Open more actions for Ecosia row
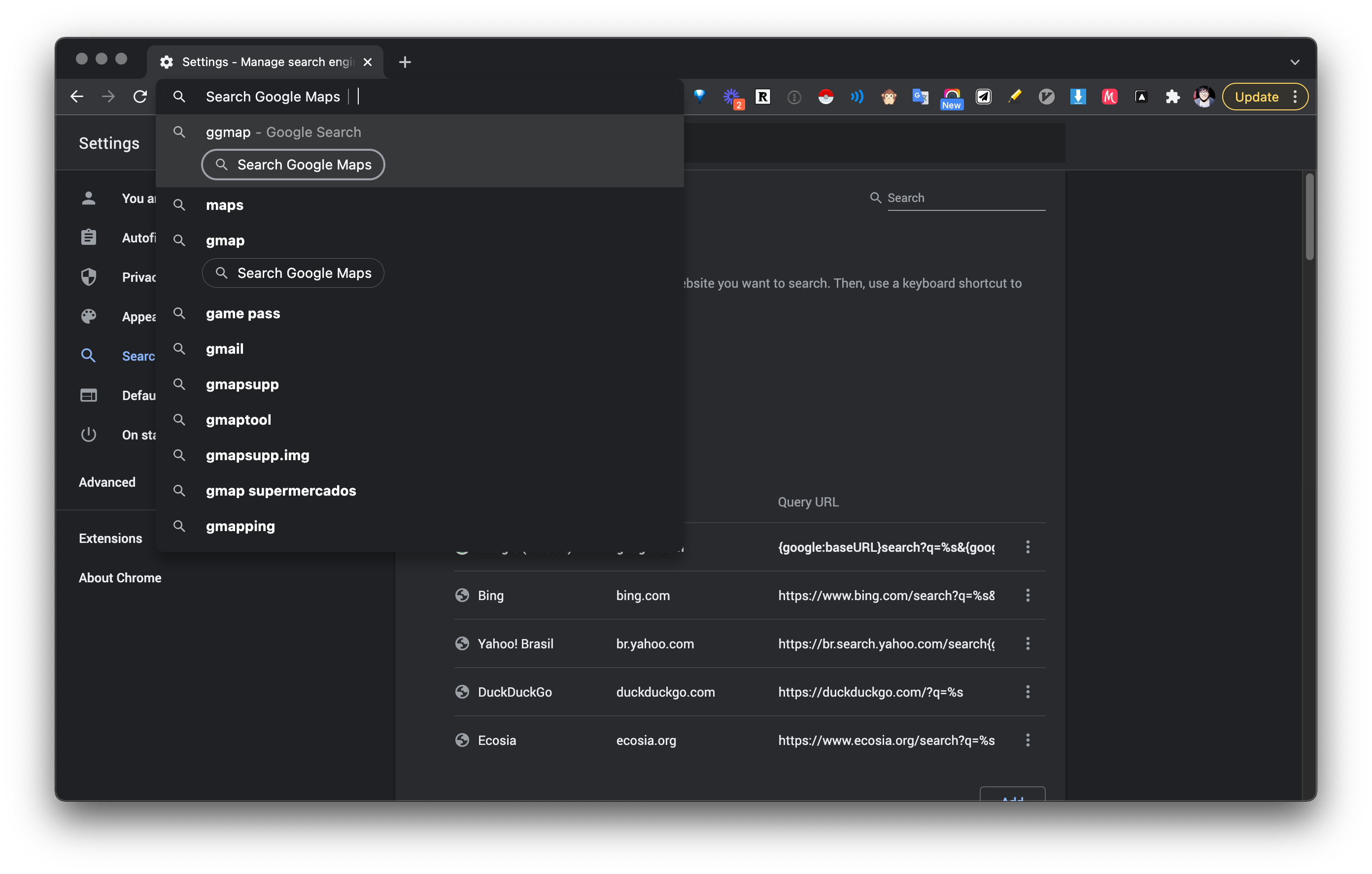Image resolution: width=1372 pixels, height=874 pixels. pyautogui.click(x=1028, y=740)
